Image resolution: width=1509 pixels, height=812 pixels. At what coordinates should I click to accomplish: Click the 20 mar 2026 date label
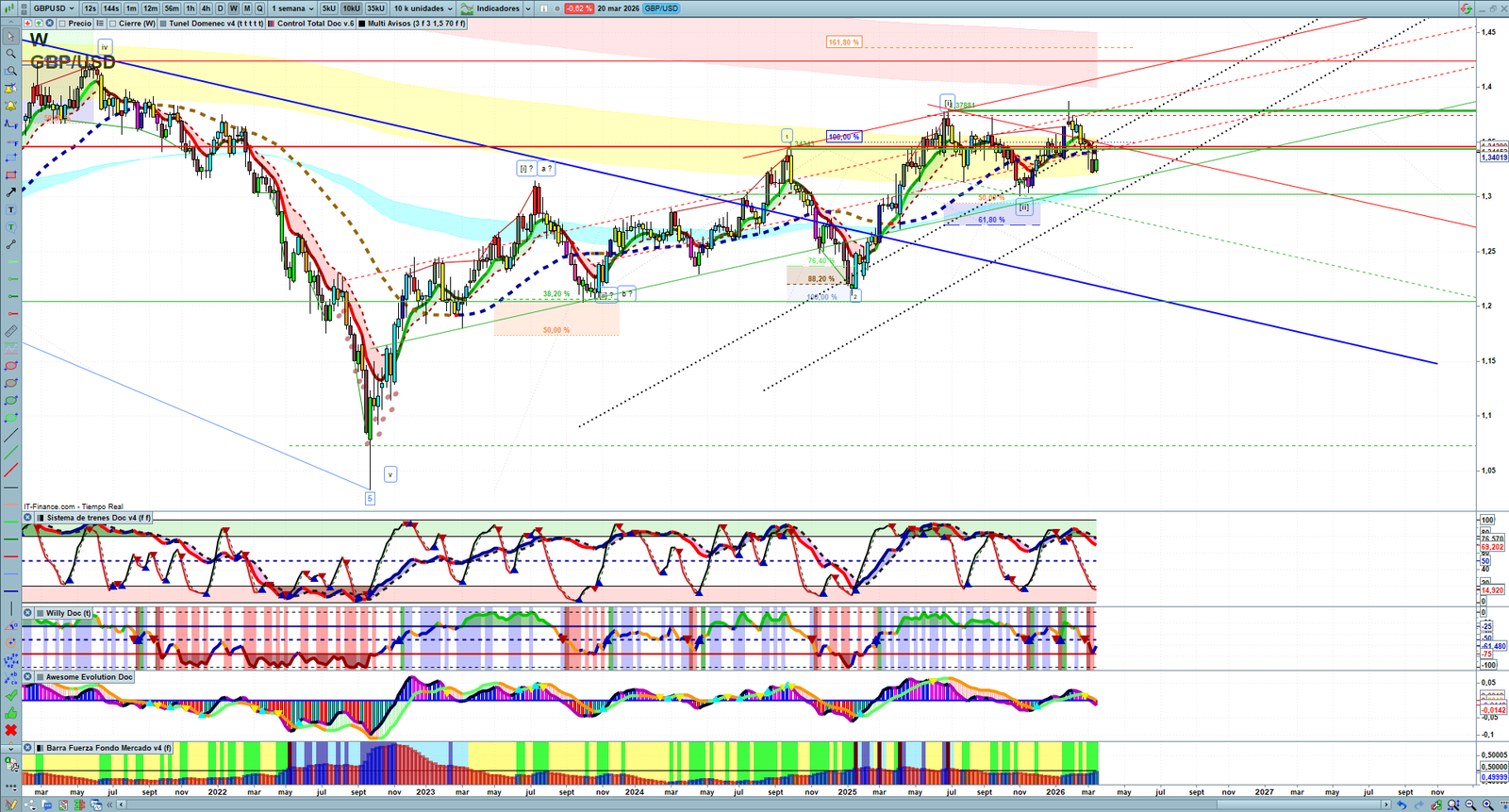(x=618, y=8)
